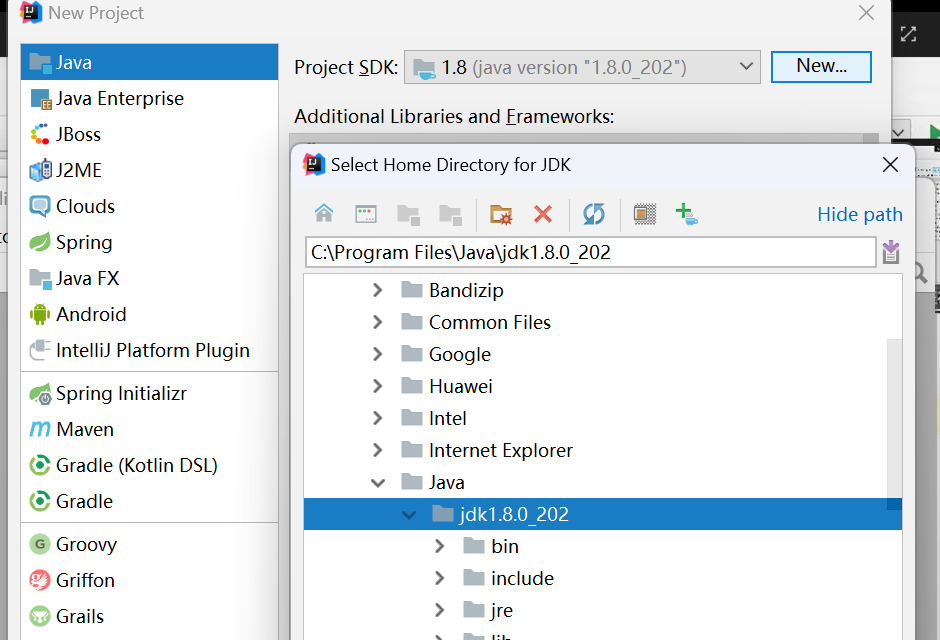Collapse the Java folder
This screenshot has width=940, height=640.
tap(378, 482)
